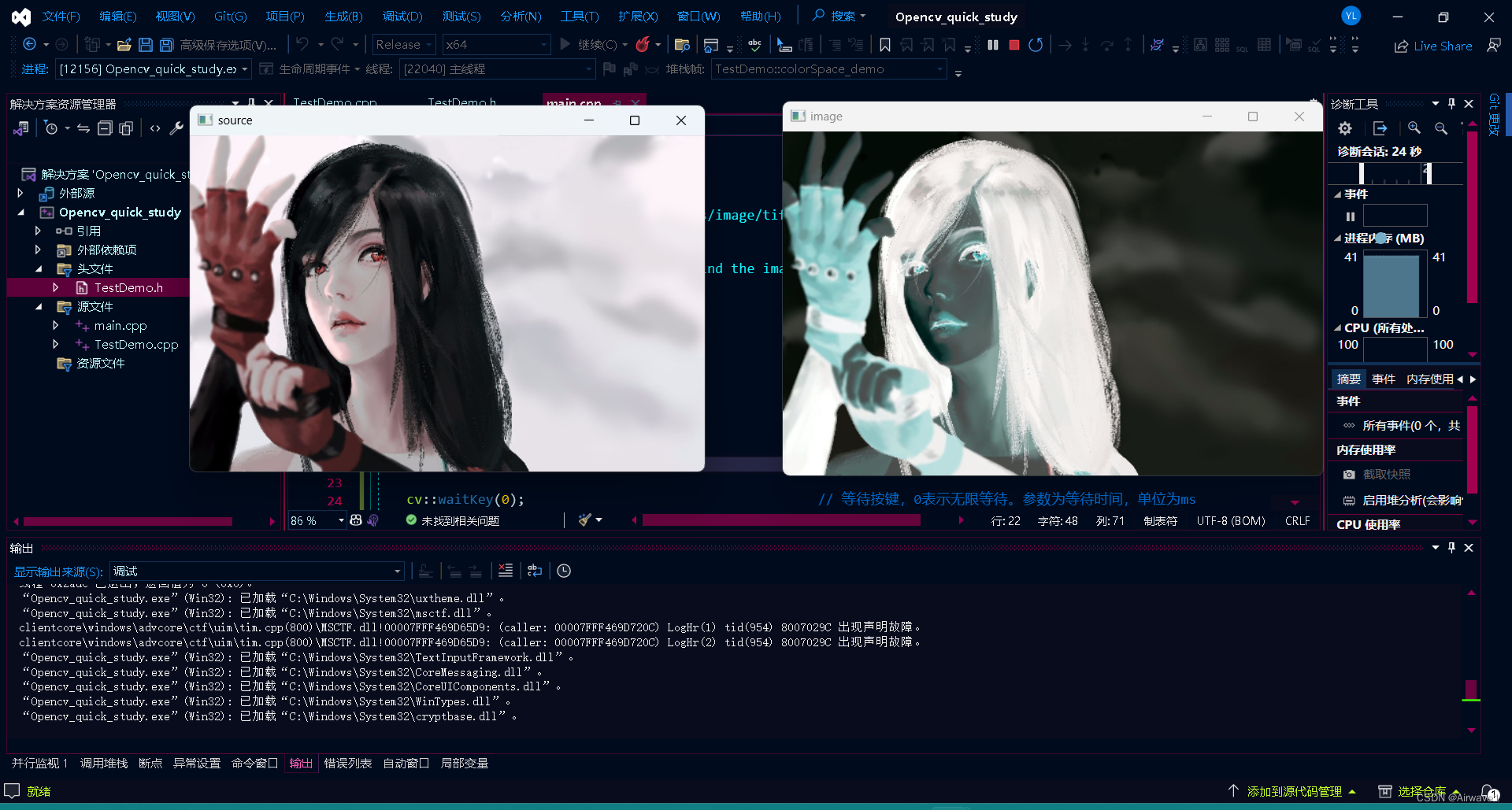Click 截取快照 snapshot button

pos(1377,474)
